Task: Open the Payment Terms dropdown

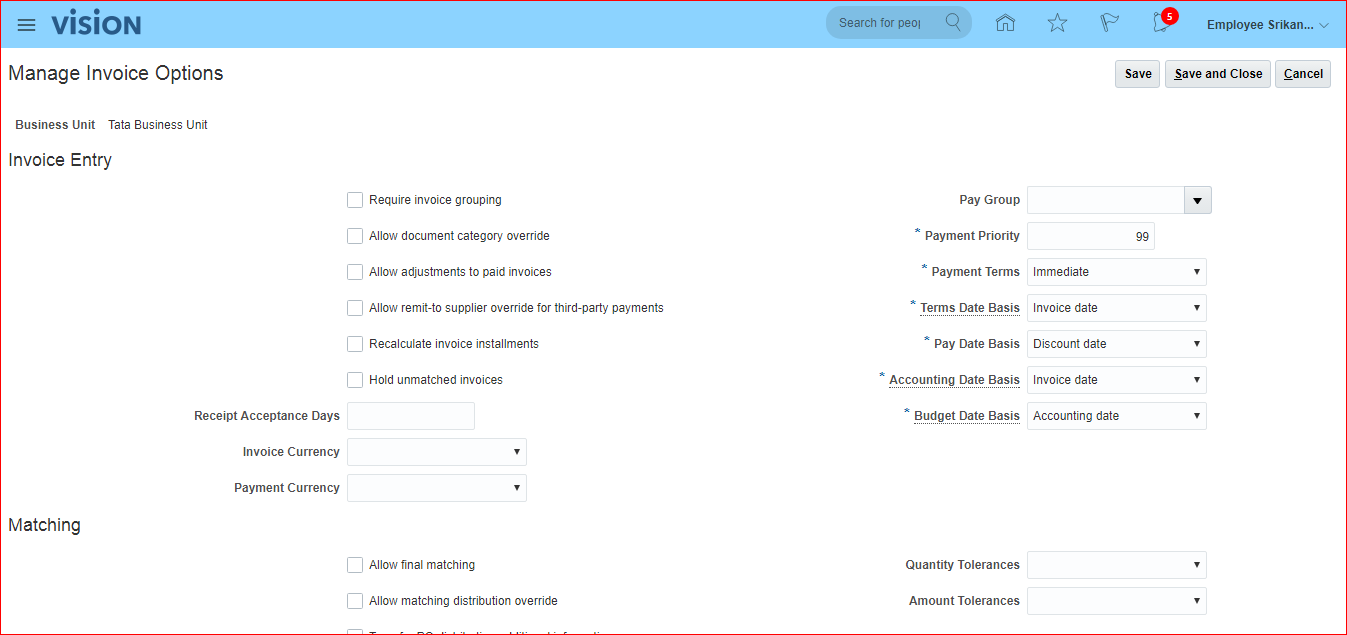Action: click(1116, 272)
